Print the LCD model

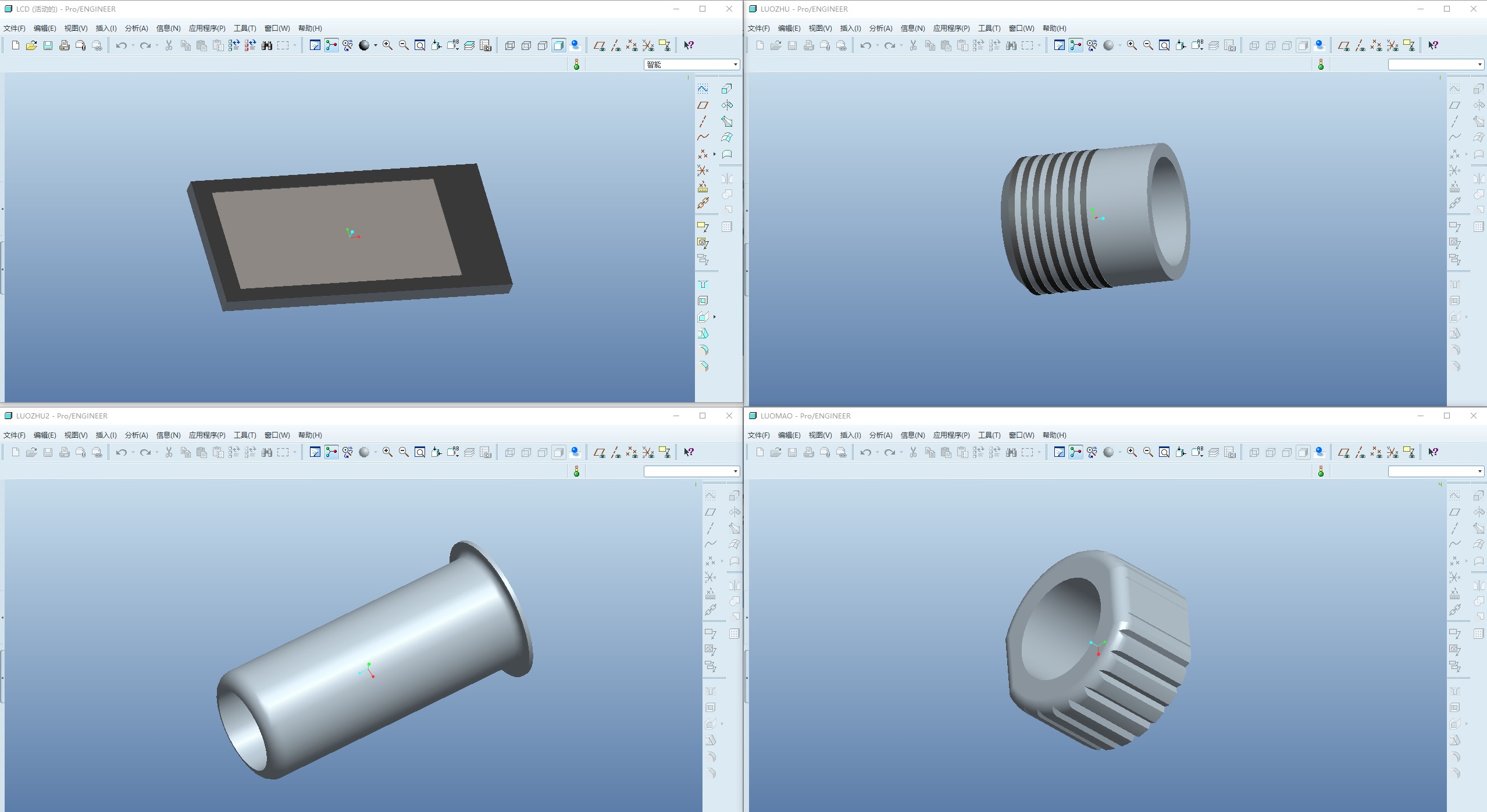65,45
